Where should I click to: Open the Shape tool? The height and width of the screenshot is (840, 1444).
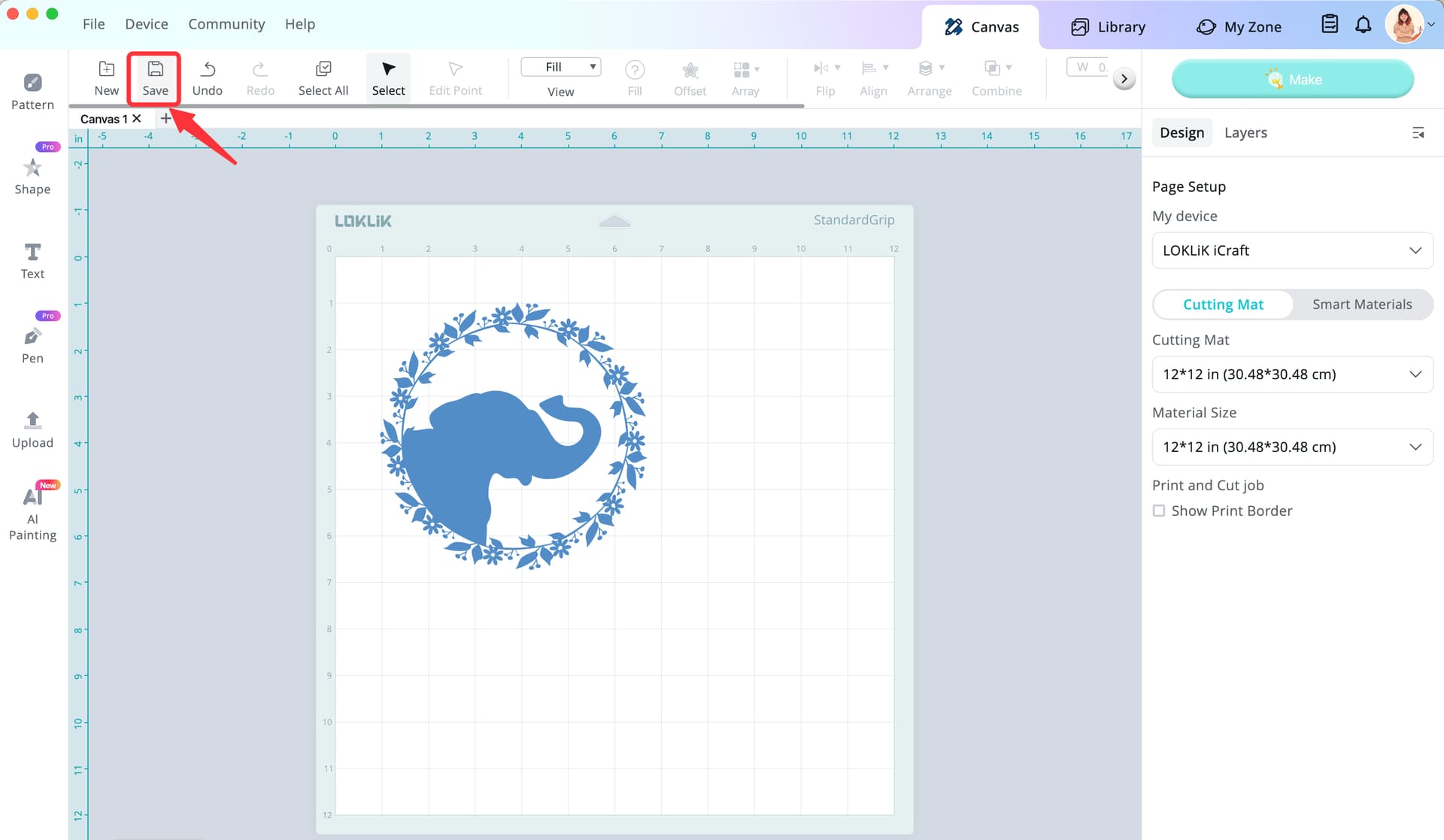tap(32, 177)
